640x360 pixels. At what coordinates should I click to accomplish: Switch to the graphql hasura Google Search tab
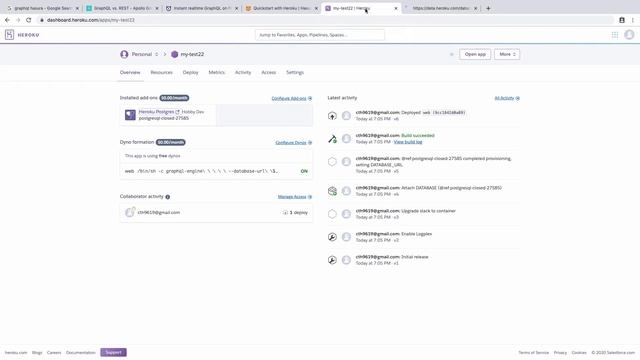click(42, 8)
